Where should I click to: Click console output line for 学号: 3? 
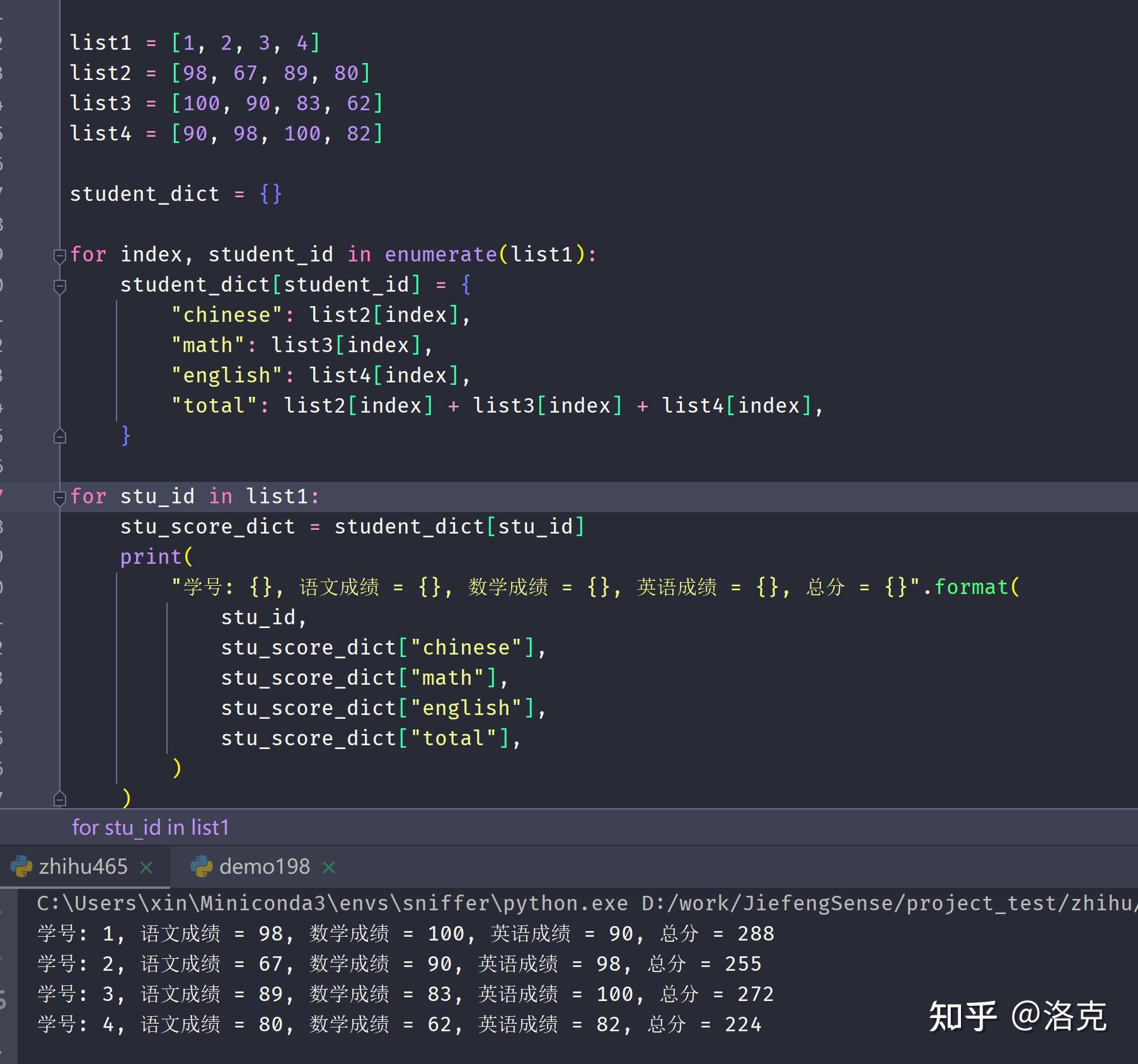point(405,994)
